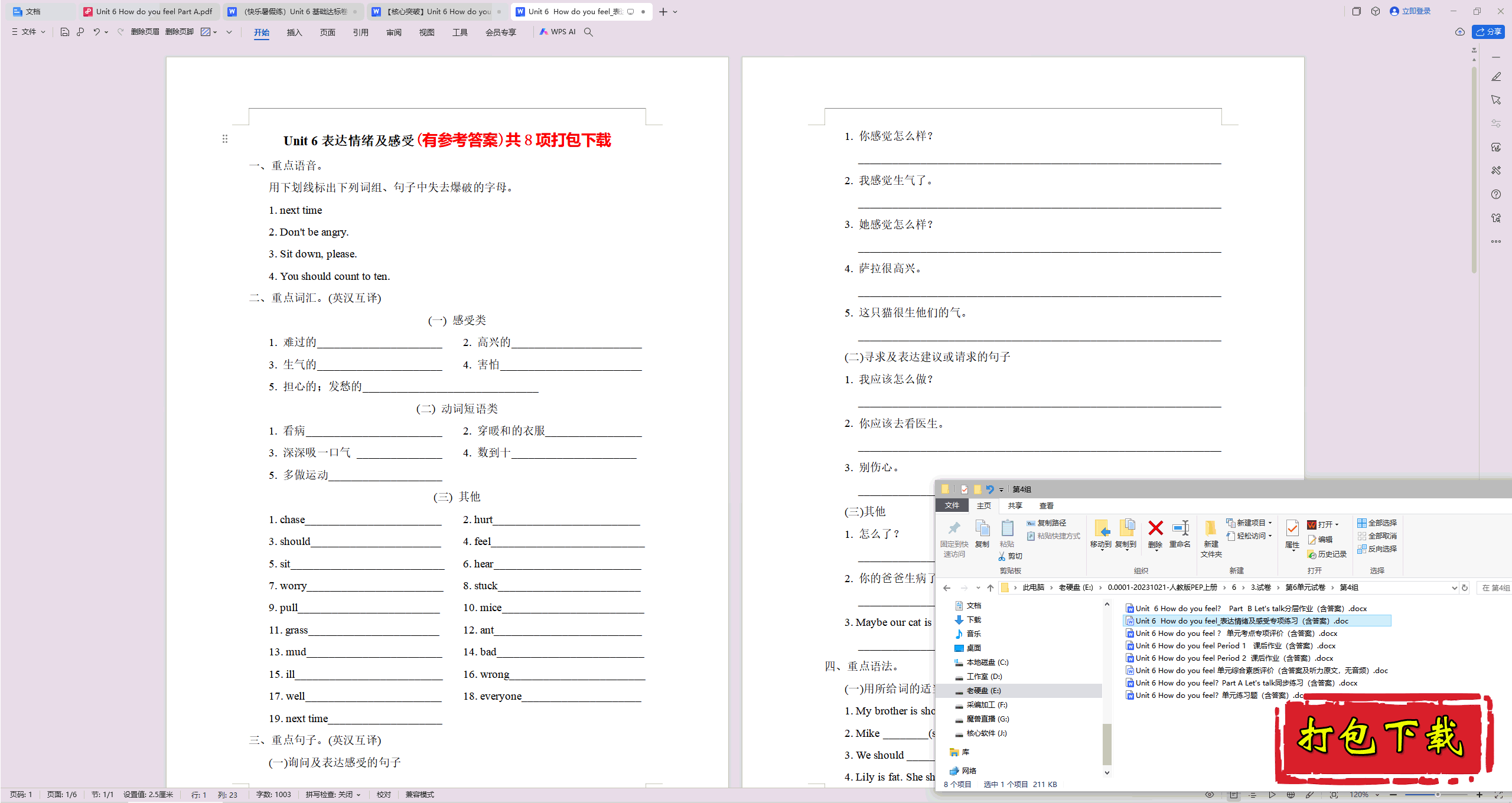Expand the 打开 dropdown in Explorer ribbon
Screen dimensions: 1512x803
(x=1337, y=524)
